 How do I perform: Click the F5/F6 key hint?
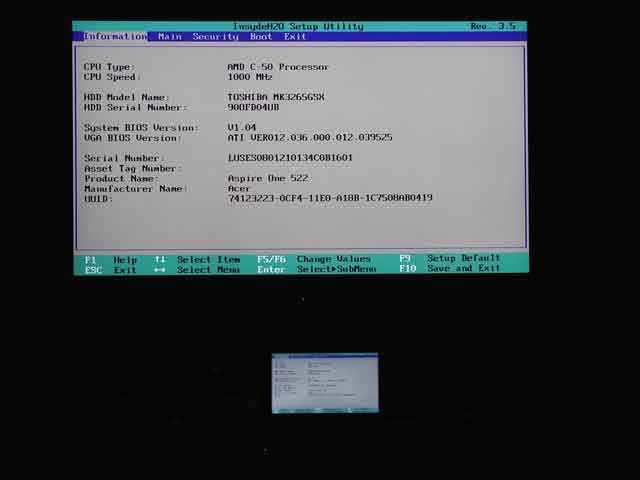click(271, 260)
